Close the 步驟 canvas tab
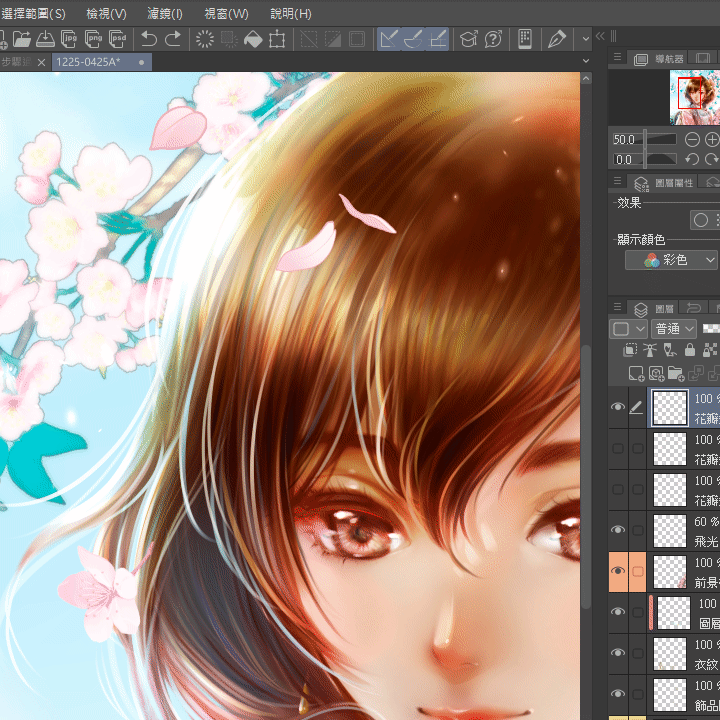Screen dimensions: 720x720 [41, 62]
